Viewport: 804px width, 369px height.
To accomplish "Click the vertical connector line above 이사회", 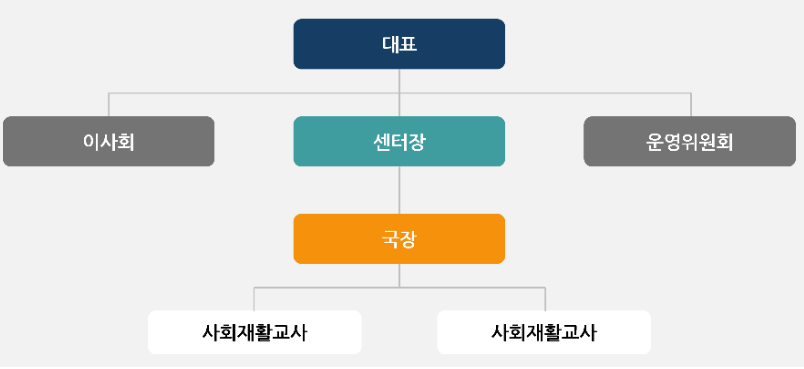I will (x=109, y=105).
